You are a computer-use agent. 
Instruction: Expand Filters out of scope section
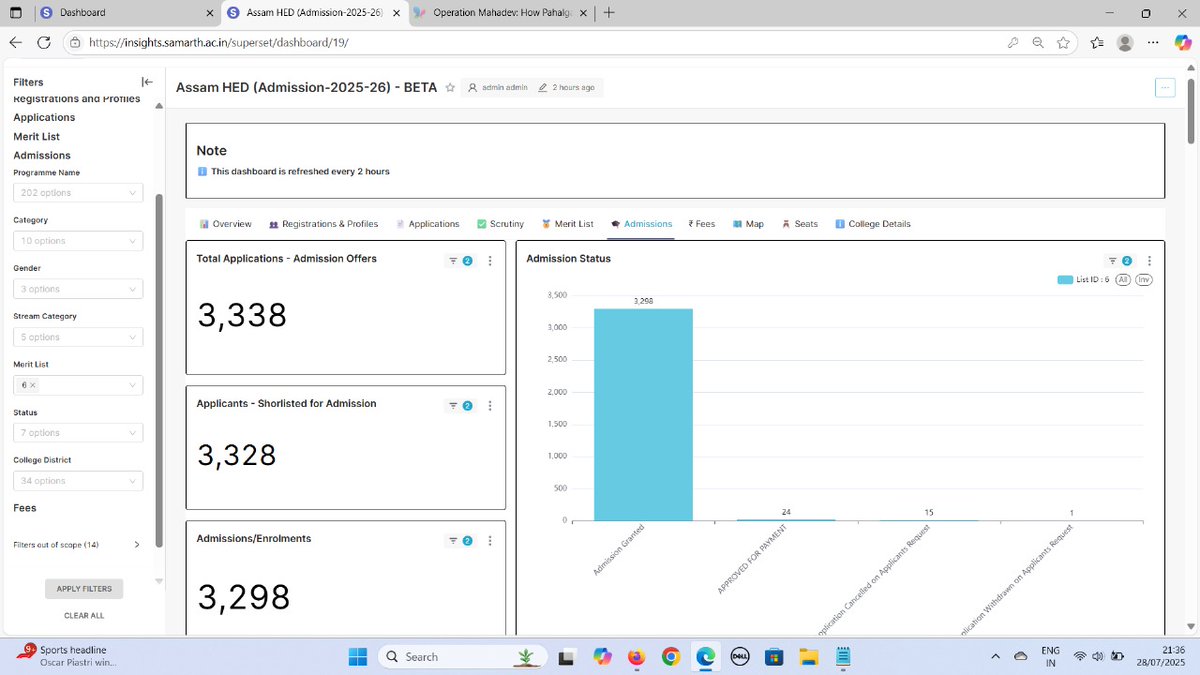pos(78,545)
